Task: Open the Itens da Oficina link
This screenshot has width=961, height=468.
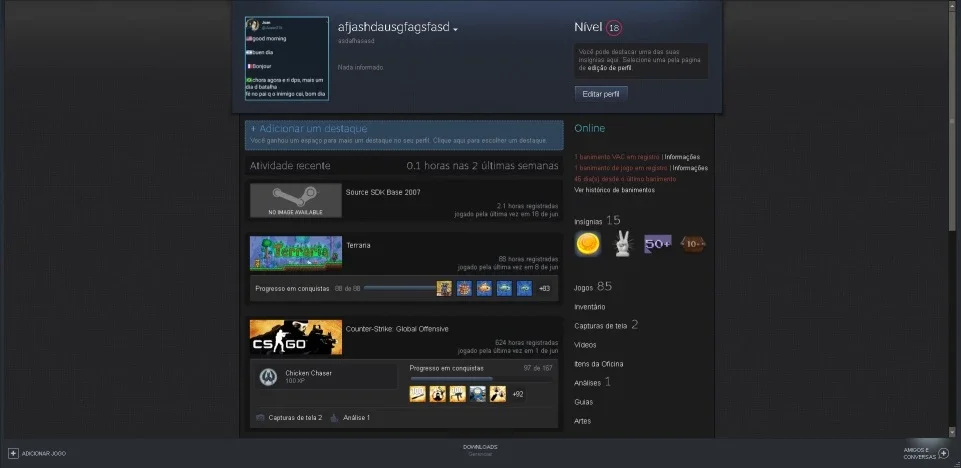Action: pyautogui.click(x=599, y=364)
